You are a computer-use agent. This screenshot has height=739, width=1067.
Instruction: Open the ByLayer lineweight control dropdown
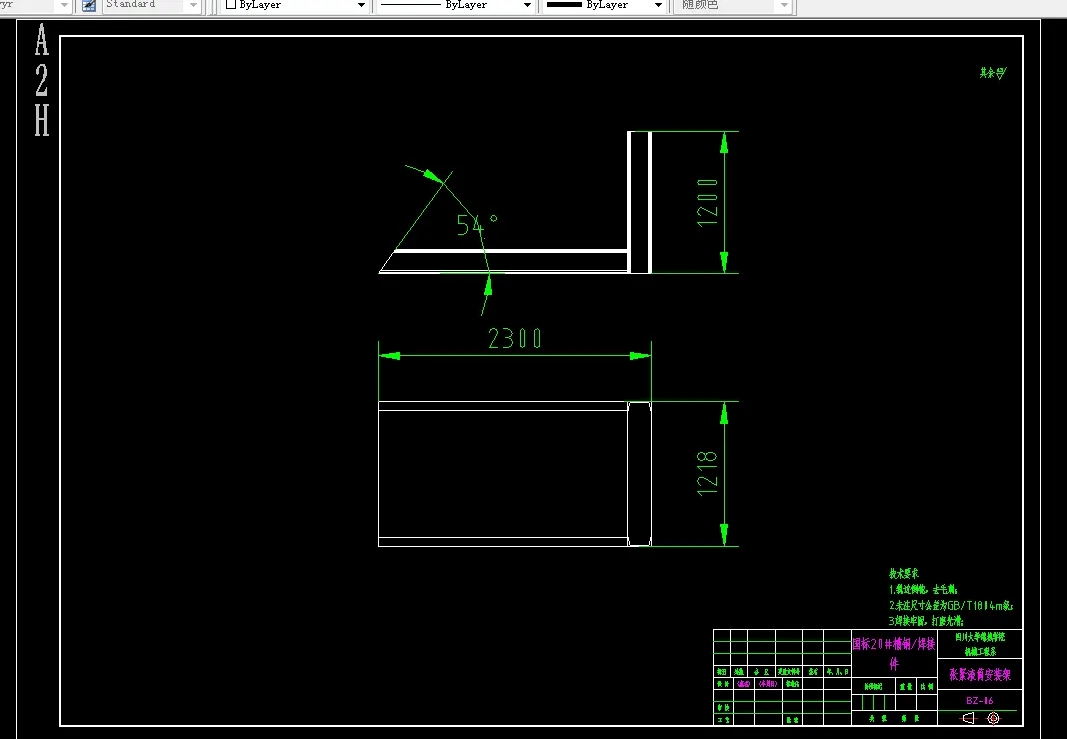(x=604, y=5)
